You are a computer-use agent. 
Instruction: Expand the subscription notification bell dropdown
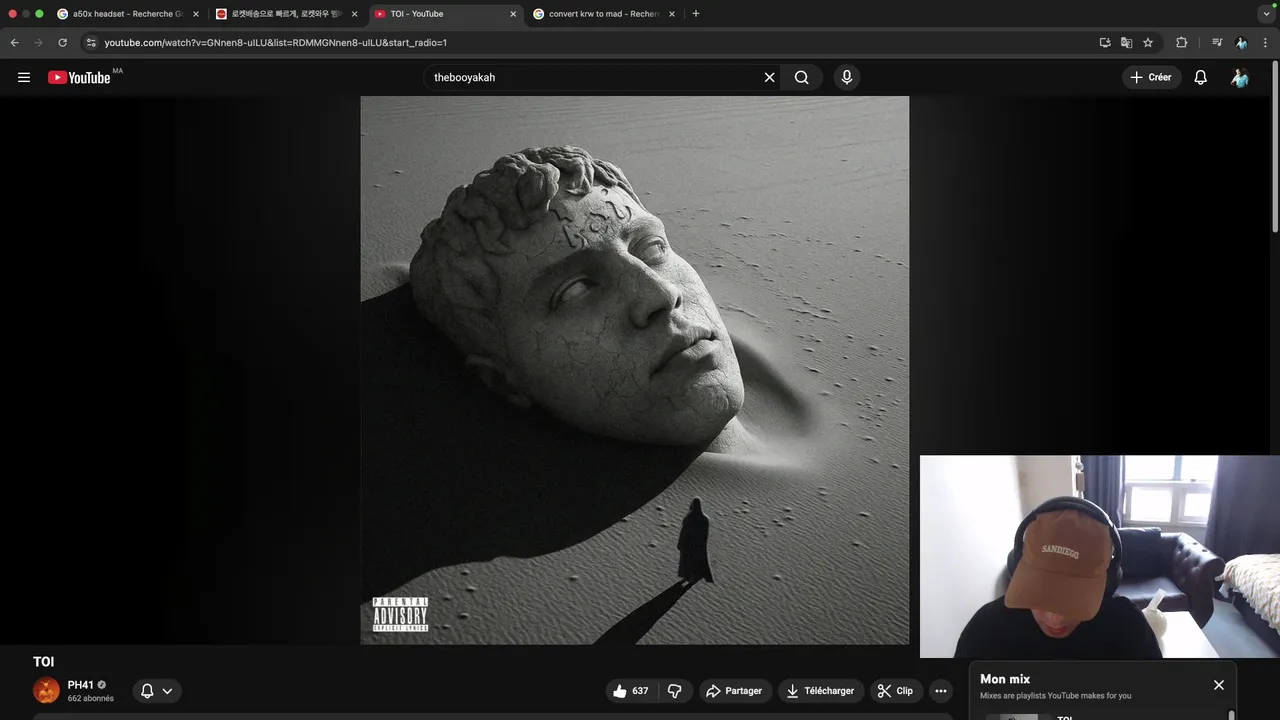point(157,691)
